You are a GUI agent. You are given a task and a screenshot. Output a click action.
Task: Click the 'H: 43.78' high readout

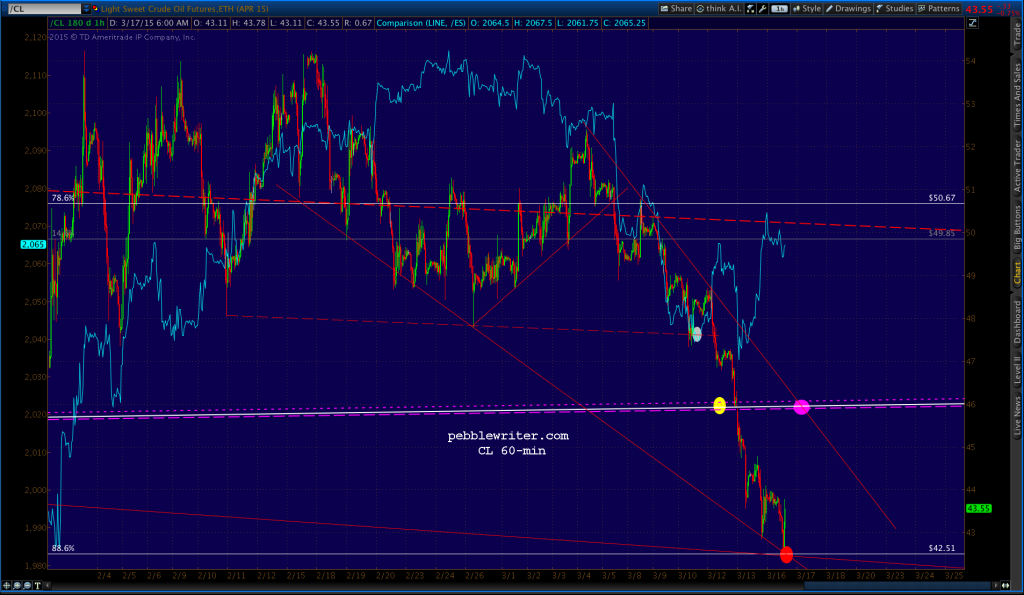click(249, 23)
